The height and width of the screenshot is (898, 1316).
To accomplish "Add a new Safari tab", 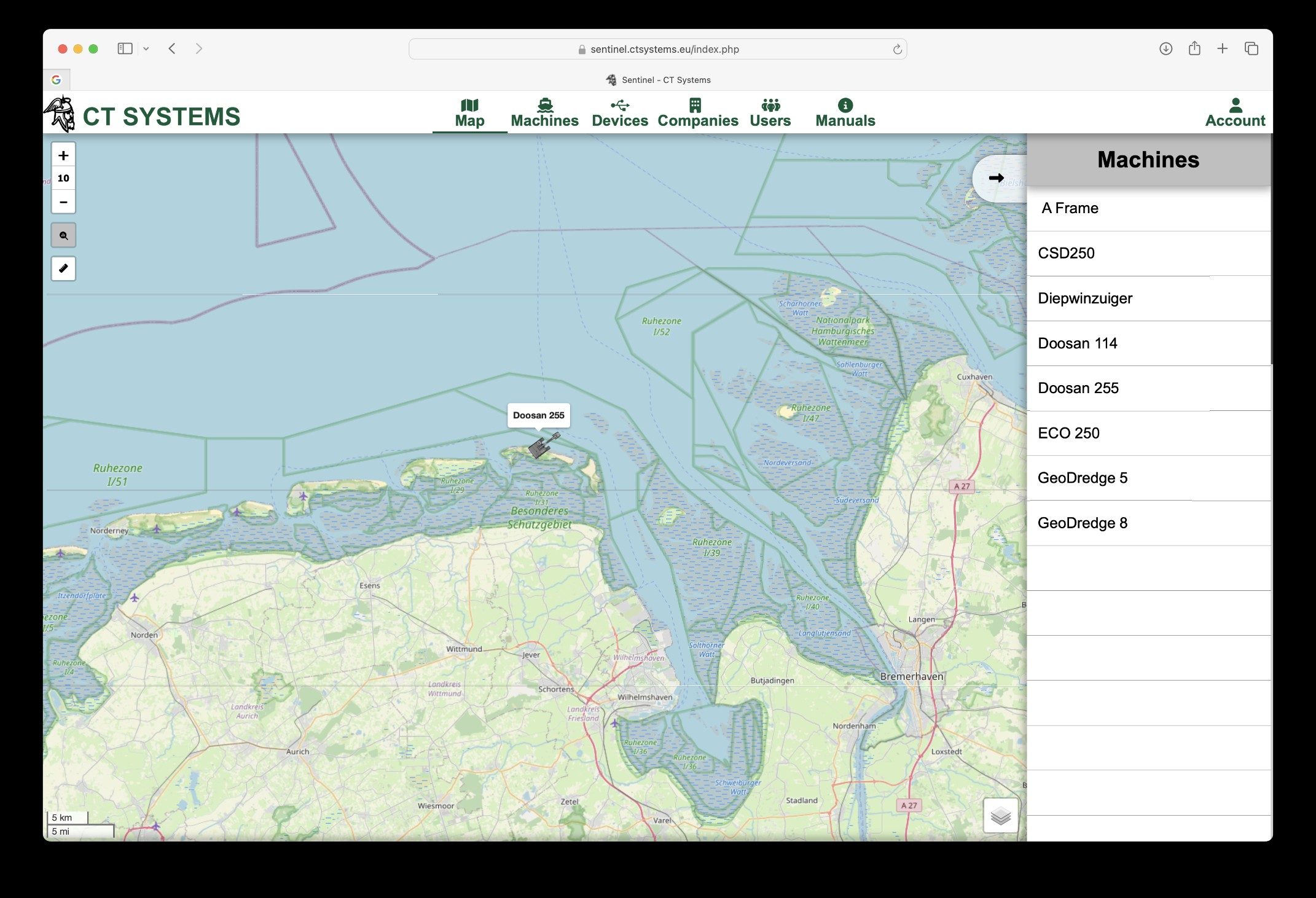I will (1223, 49).
